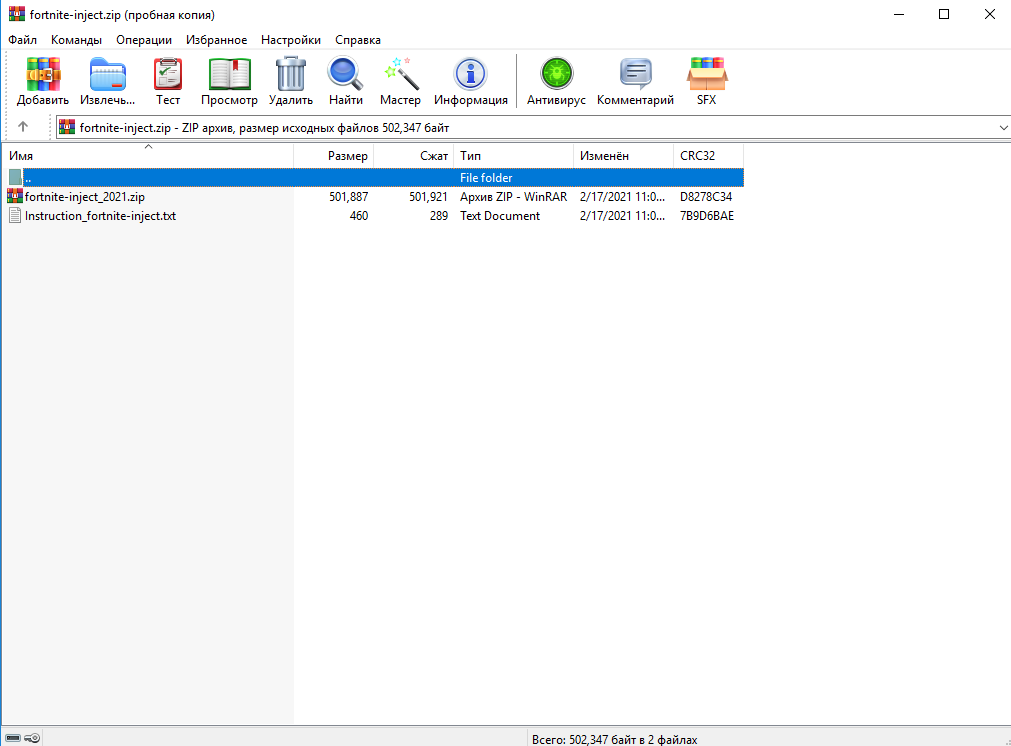Click the archive icon in address bar
The image size is (1011, 746).
coord(67,127)
